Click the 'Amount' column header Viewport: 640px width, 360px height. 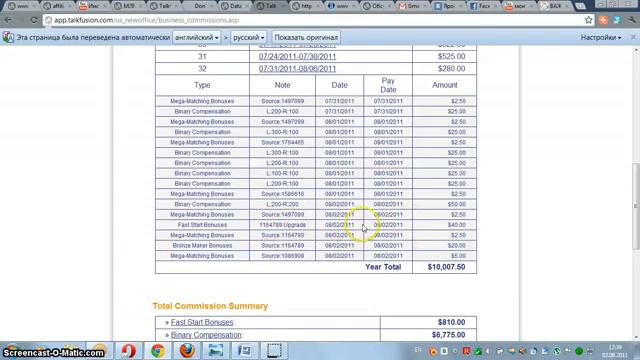tap(444, 85)
